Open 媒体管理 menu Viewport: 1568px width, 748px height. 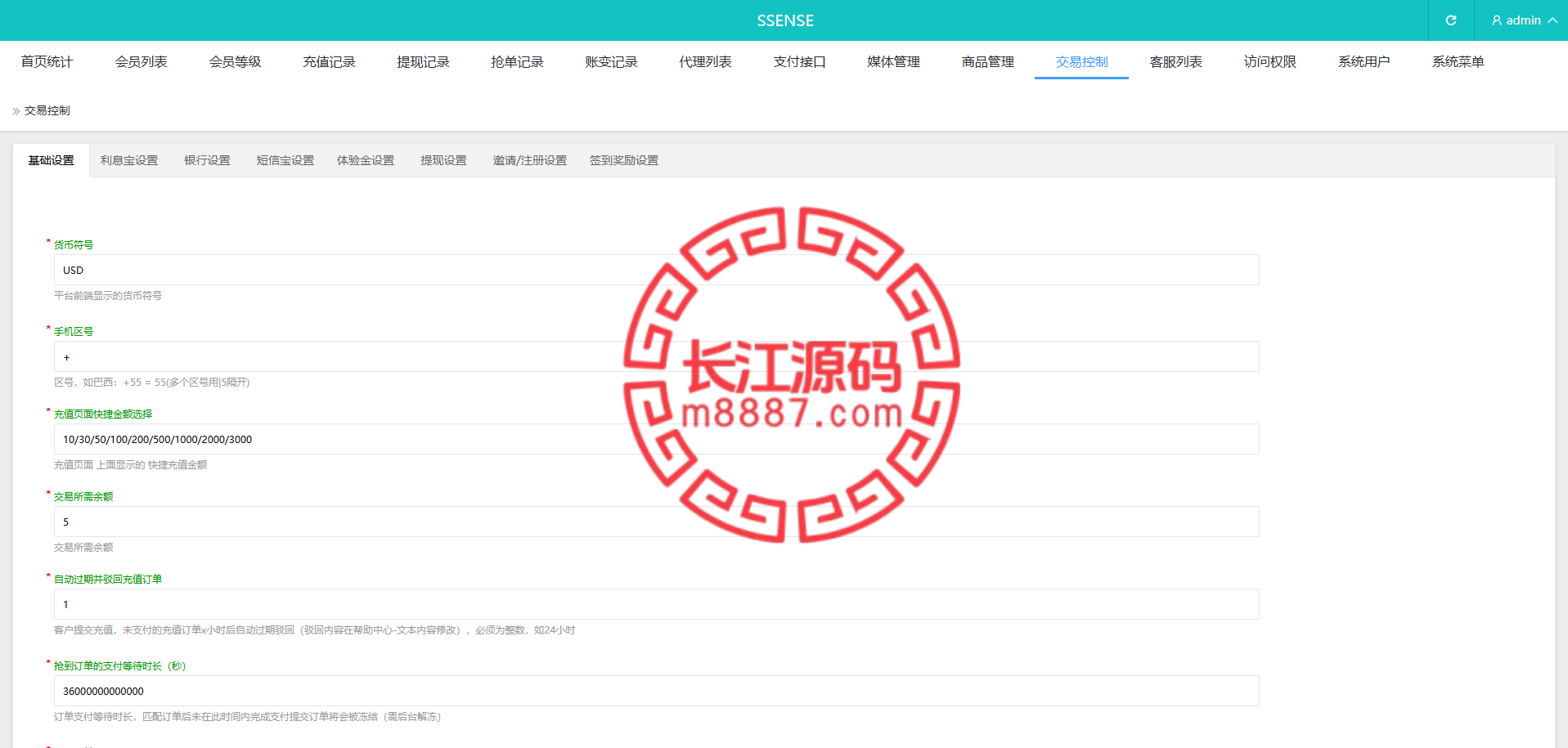[x=893, y=62]
